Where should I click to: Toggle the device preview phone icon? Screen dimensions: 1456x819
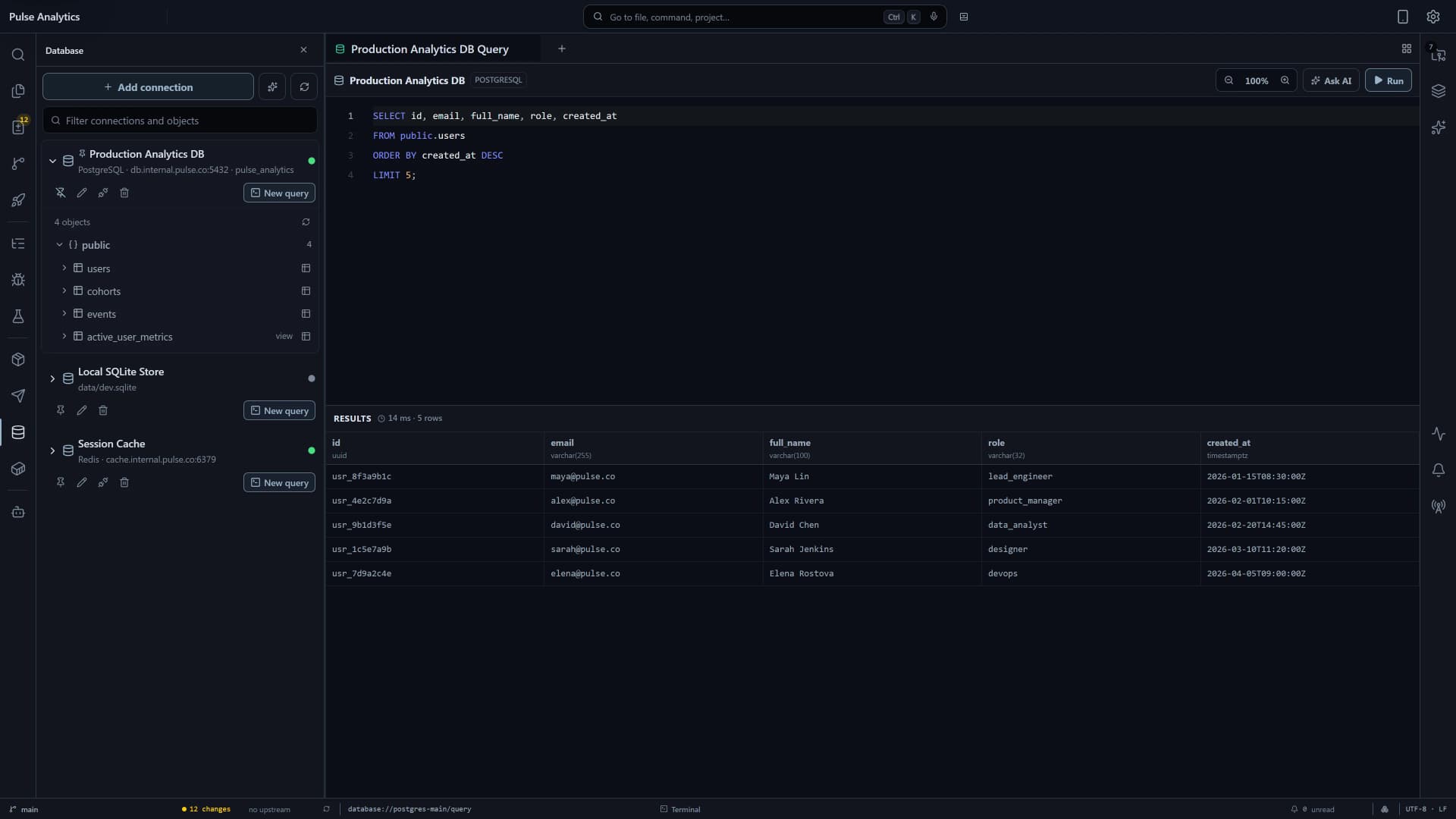[x=1402, y=17]
